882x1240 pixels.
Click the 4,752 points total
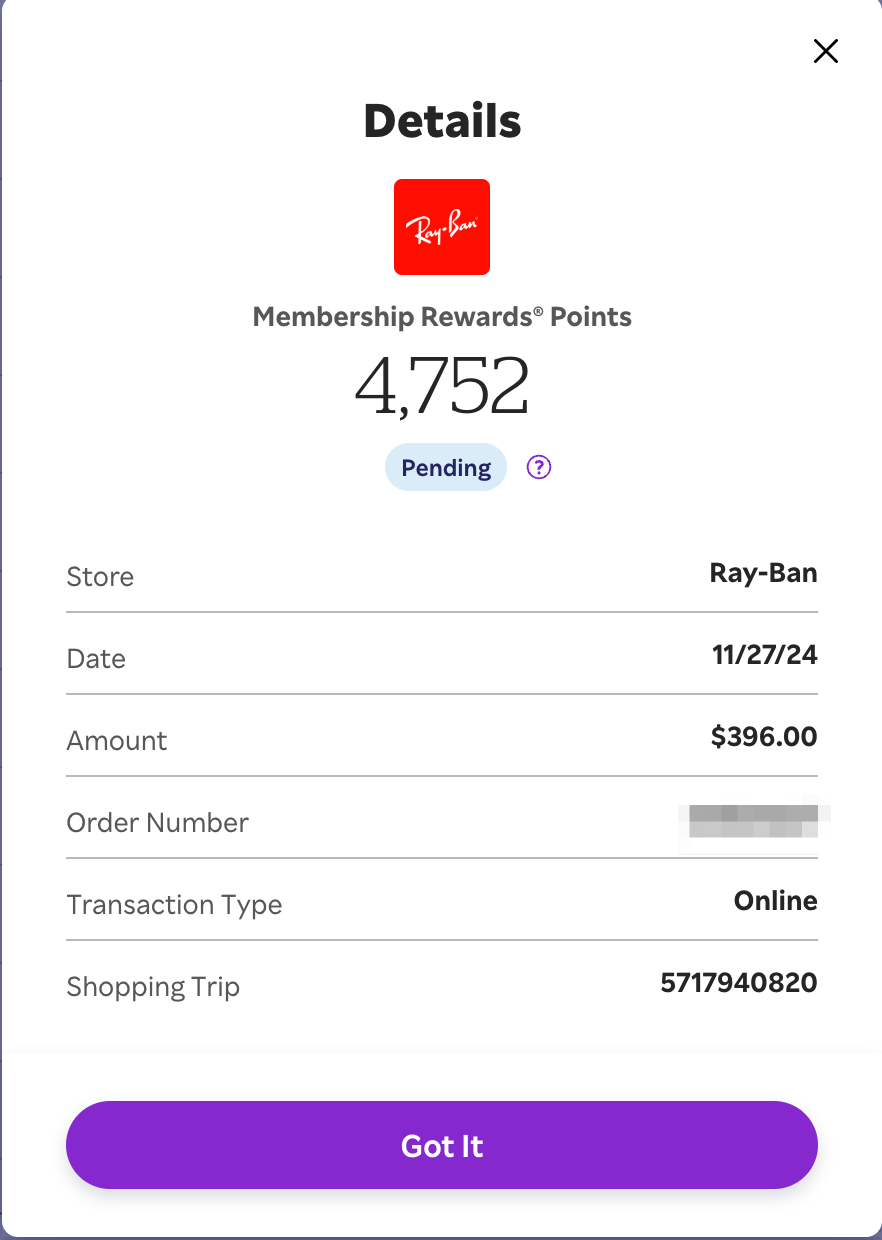(442, 387)
